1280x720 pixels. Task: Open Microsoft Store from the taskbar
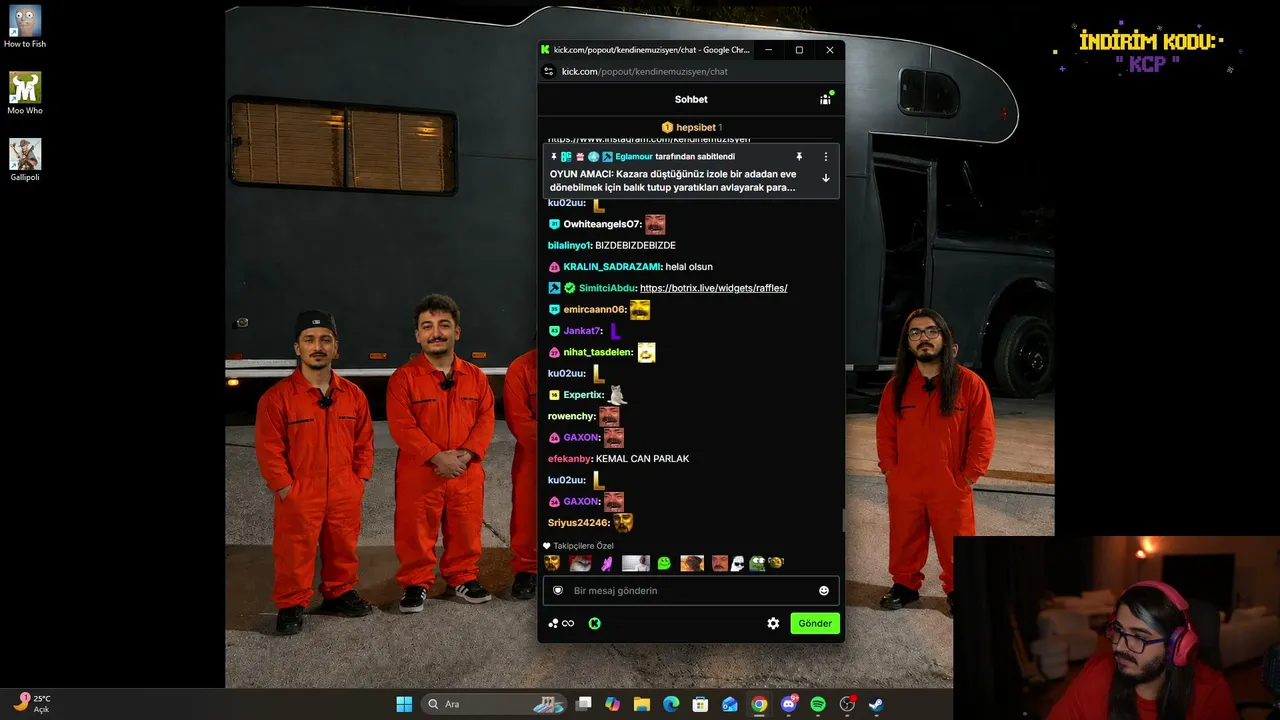(701, 704)
